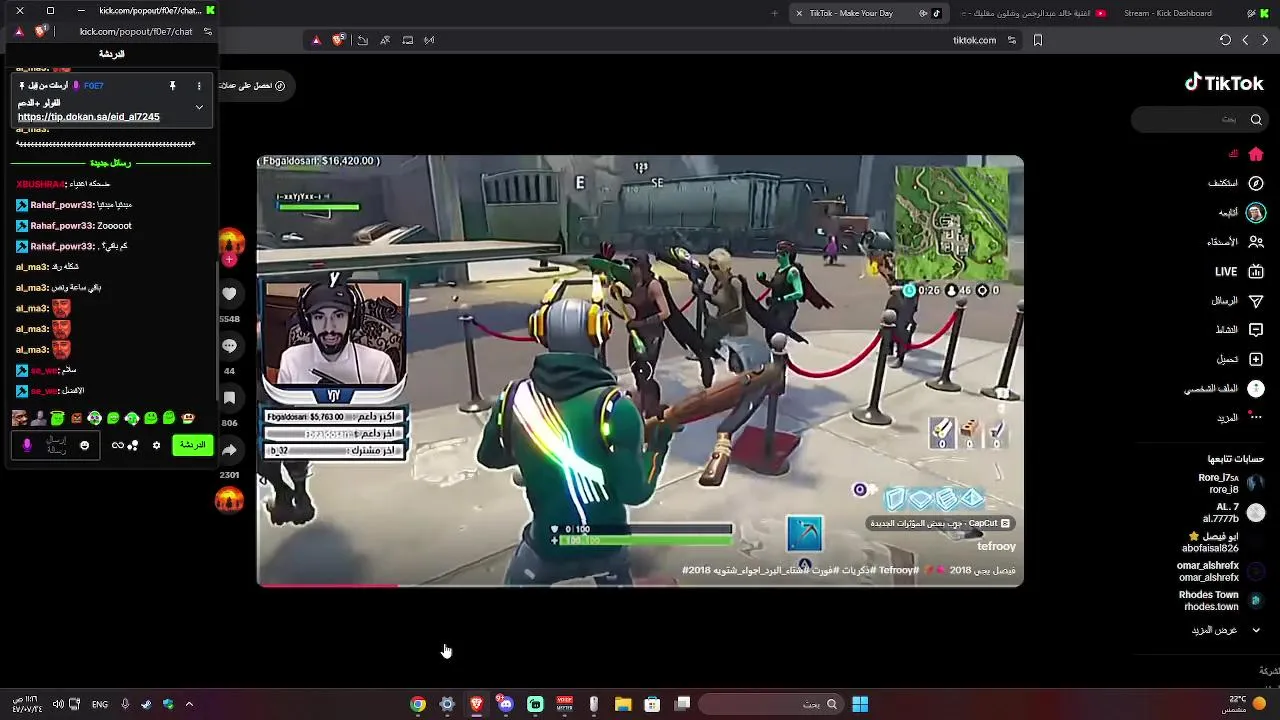Expand followed accounts with show more chevron
This screenshot has height=720, width=1280.
(1256, 630)
